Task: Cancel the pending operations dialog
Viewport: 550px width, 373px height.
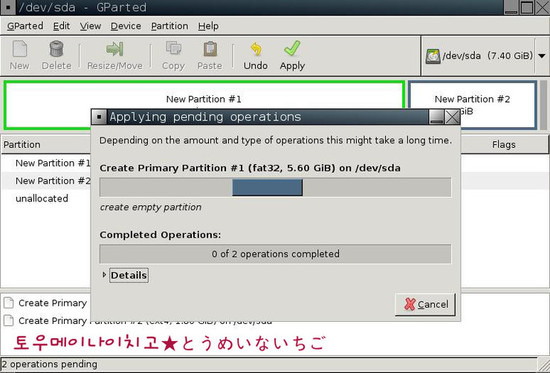Action: pyautogui.click(x=425, y=304)
